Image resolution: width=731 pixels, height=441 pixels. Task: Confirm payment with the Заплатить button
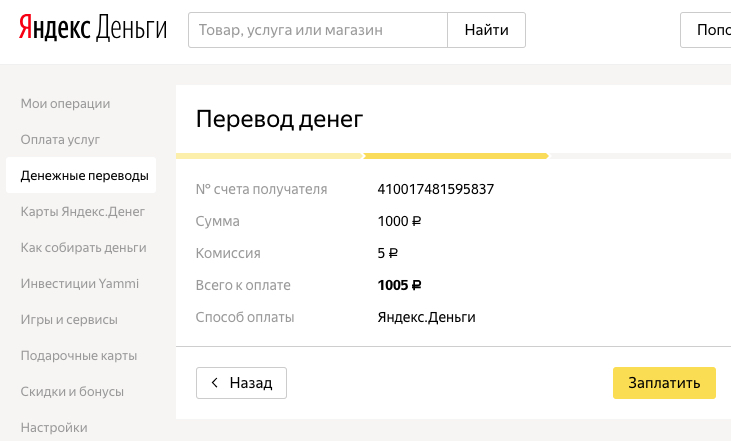pyautogui.click(x=664, y=383)
